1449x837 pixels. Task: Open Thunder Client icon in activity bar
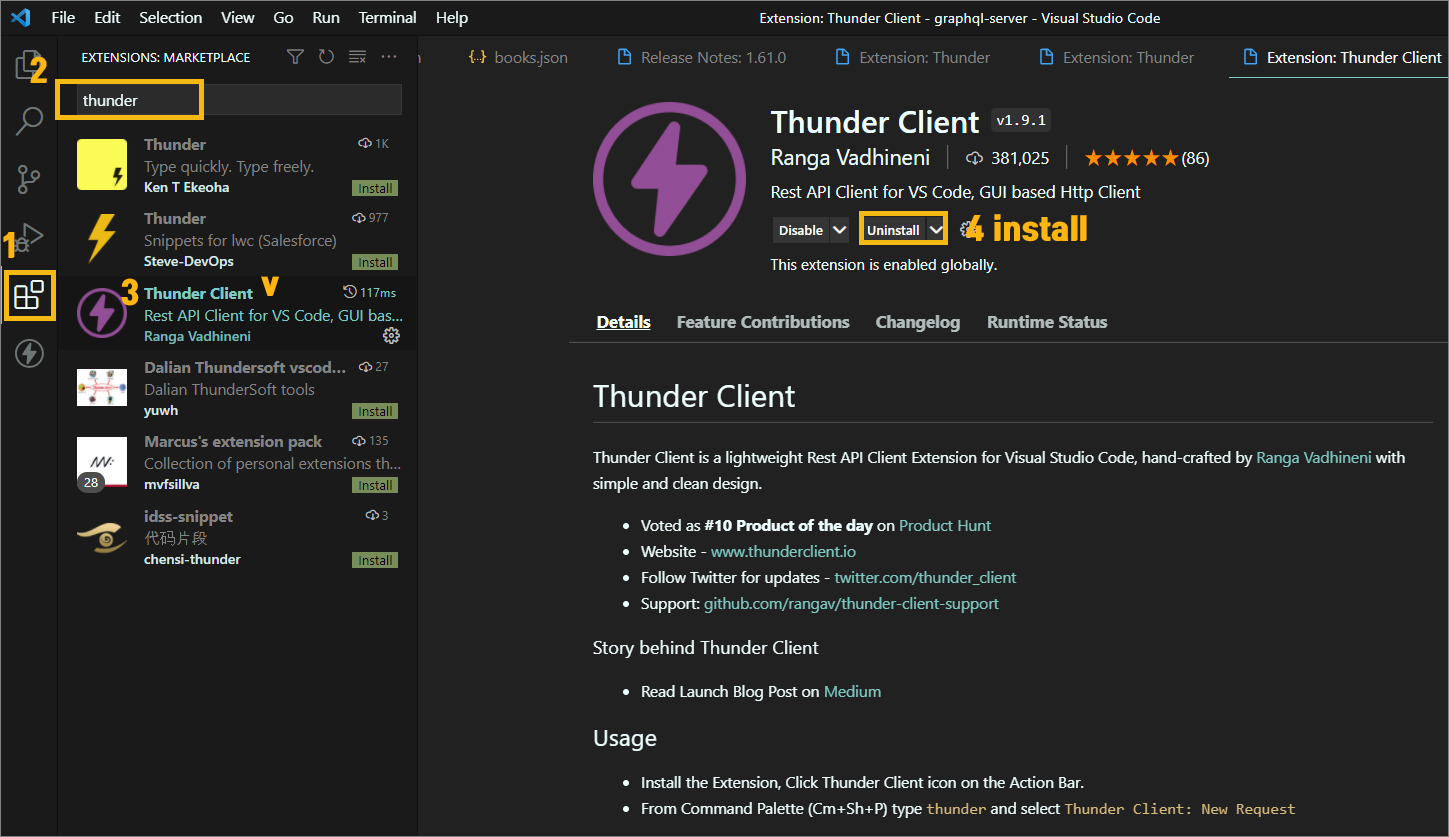coord(29,353)
